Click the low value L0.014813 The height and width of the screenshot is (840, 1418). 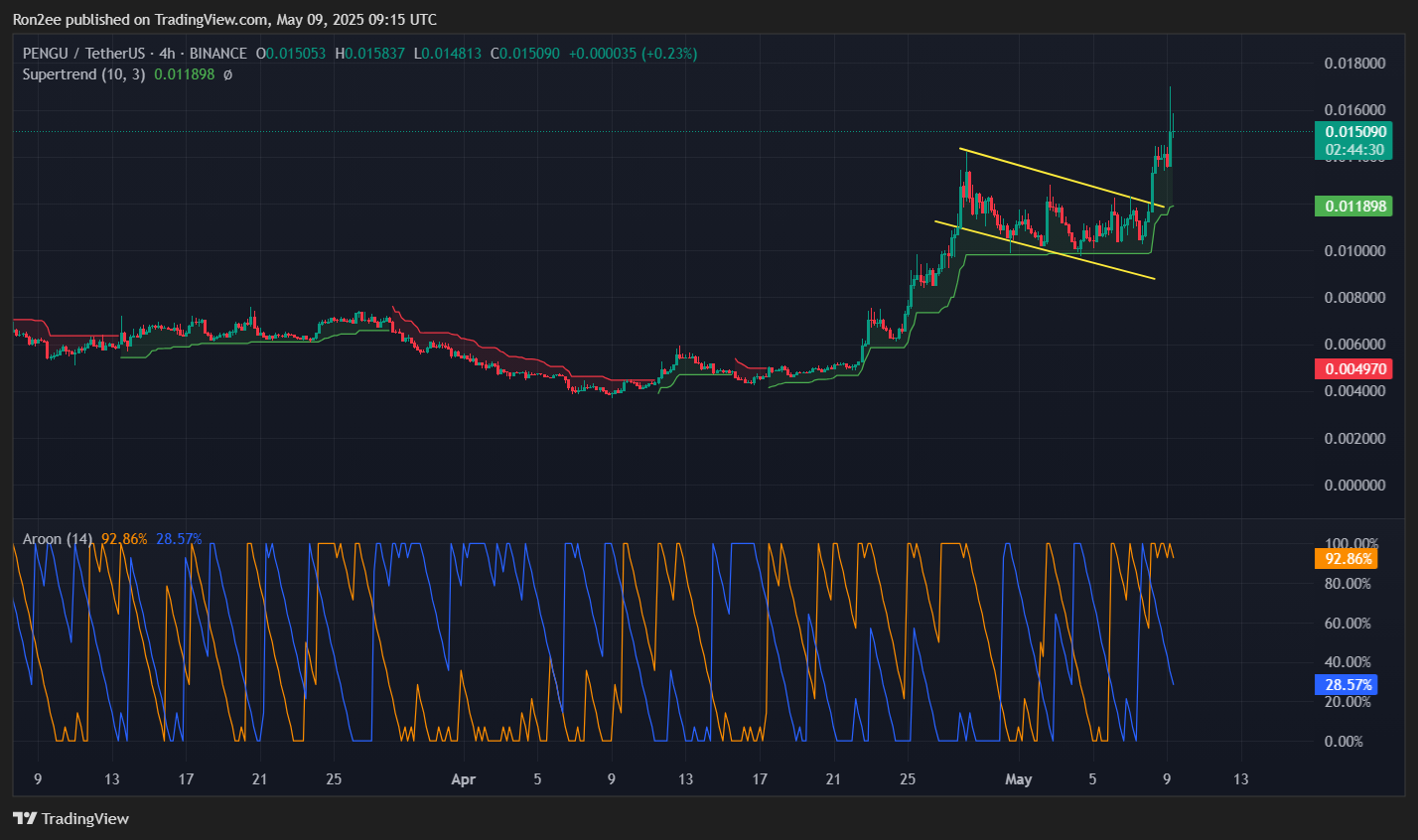[x=448, y=54]
